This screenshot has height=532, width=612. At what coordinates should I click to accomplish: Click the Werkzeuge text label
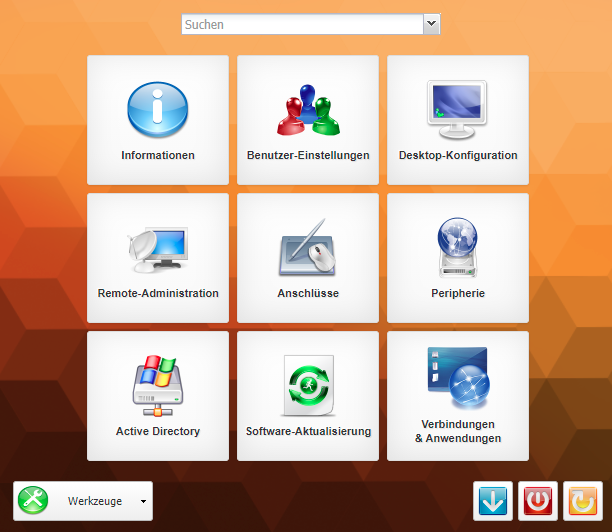(x=95, y=502)
